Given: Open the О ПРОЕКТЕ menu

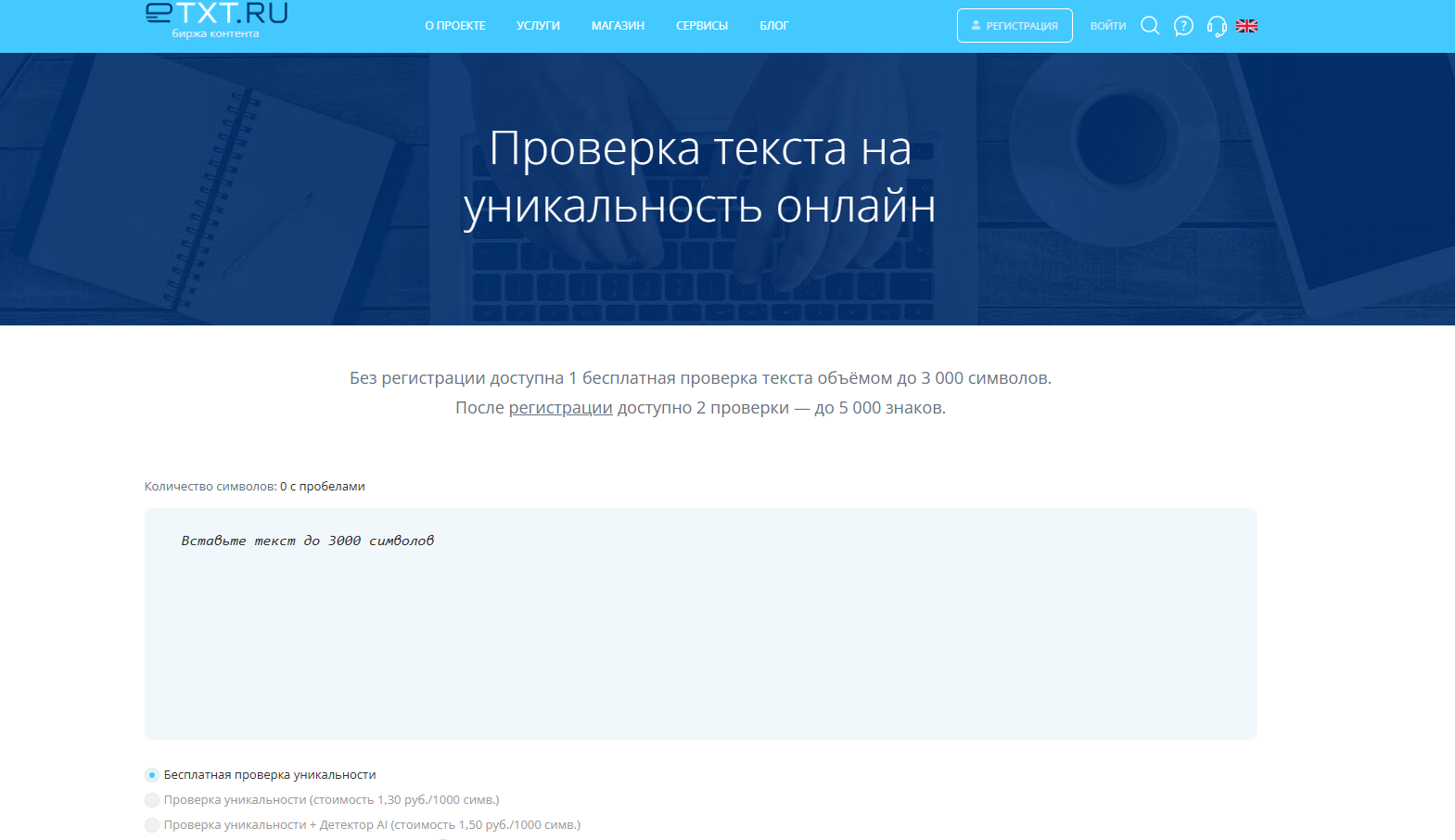Looking at the screenshot, I should pos(455,26).
